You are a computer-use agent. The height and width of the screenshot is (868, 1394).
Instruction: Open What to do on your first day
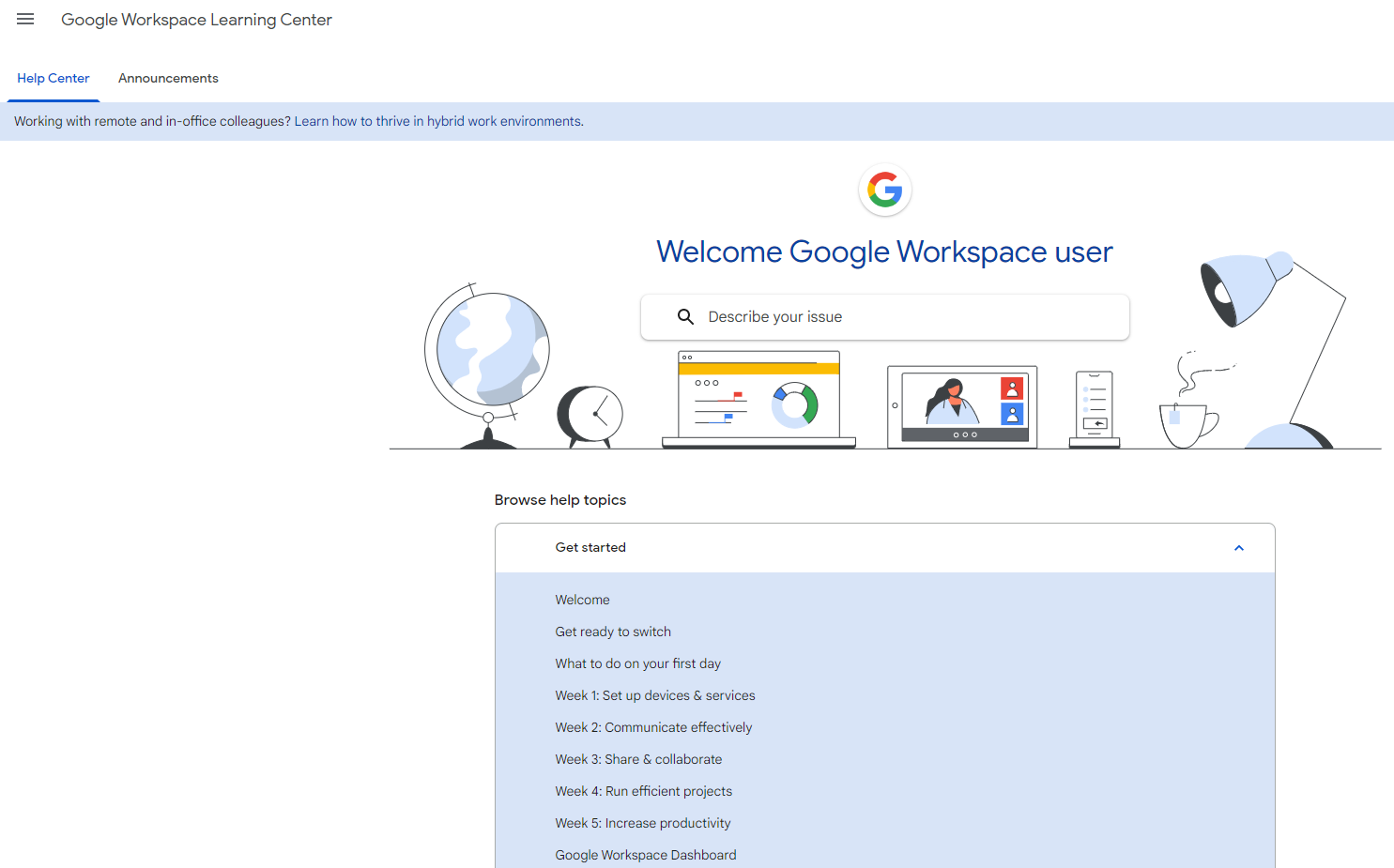[x=637, y=663]
